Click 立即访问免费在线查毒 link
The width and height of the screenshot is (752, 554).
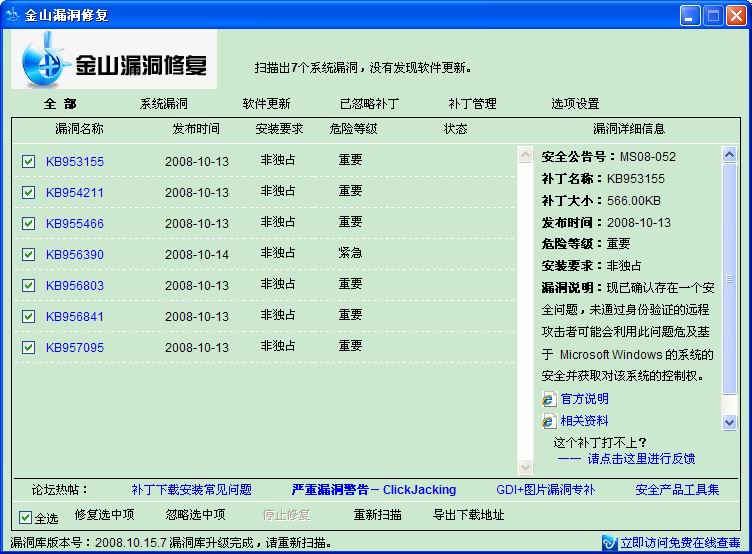[680, 543]
